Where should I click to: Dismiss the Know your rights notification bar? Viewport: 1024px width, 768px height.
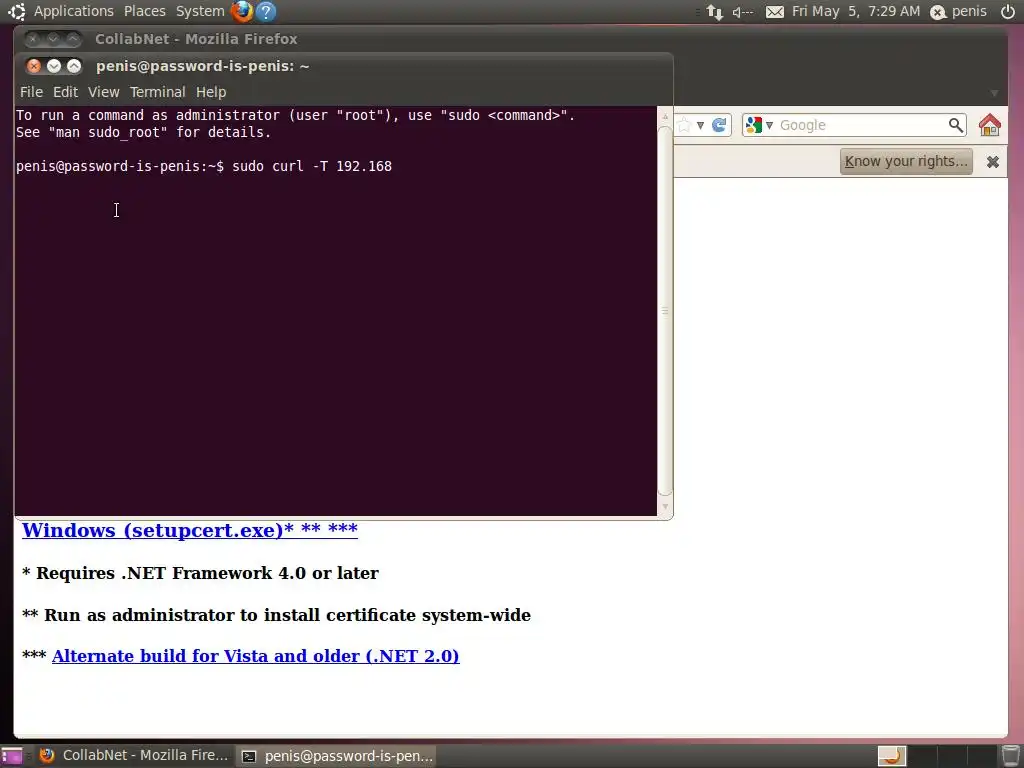(993, 162)
